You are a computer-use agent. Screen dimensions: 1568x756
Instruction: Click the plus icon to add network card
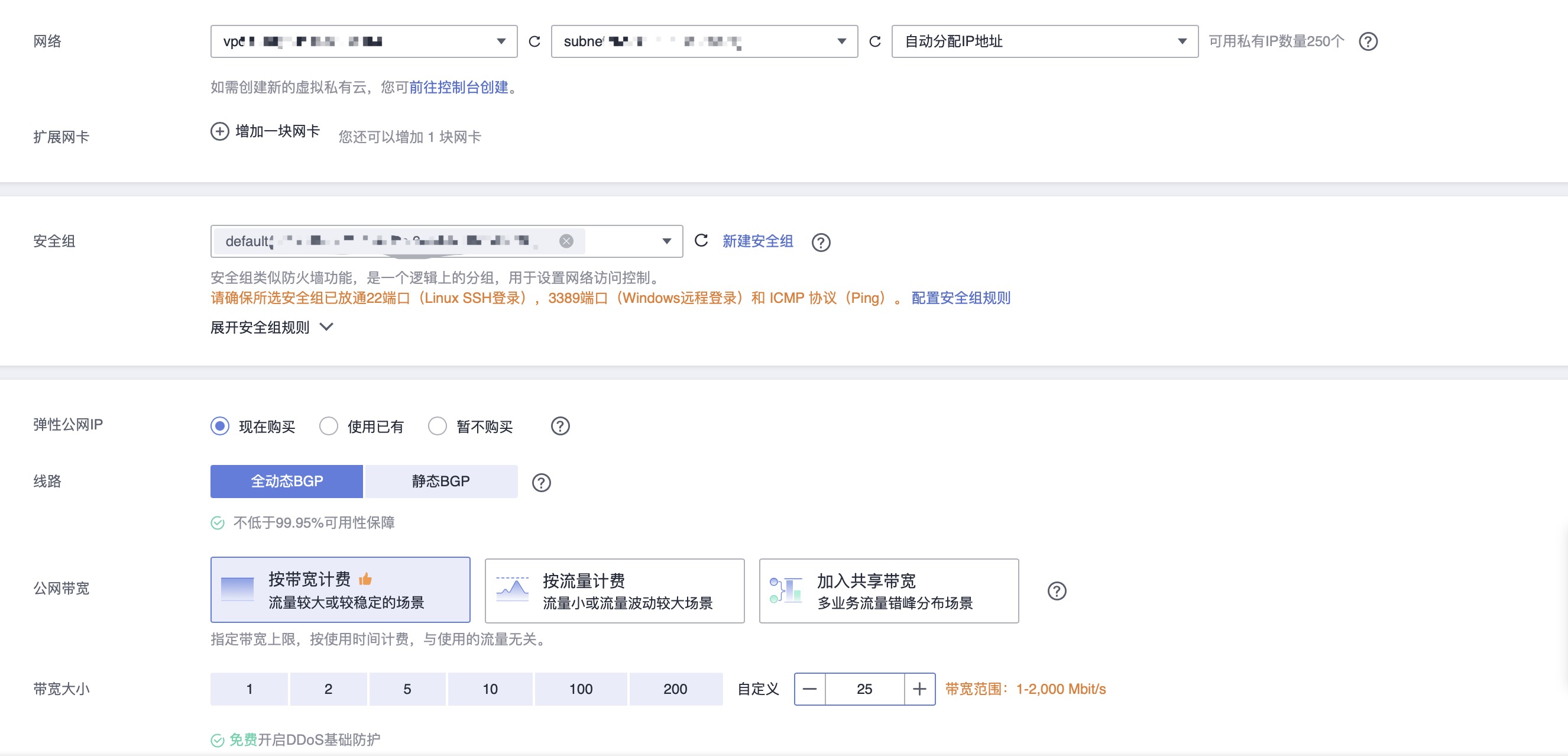click(x=220, y=131)
